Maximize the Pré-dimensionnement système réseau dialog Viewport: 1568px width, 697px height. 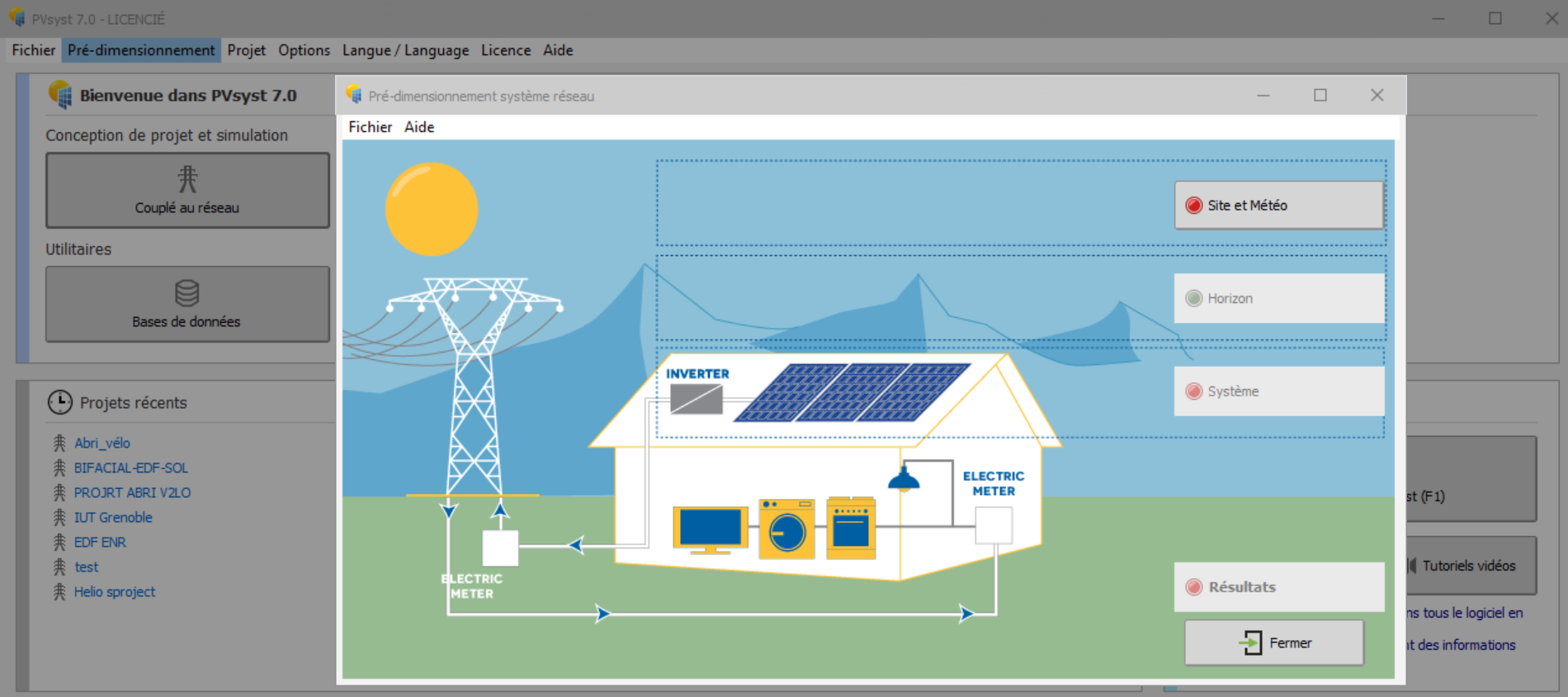coord(1320,95)
